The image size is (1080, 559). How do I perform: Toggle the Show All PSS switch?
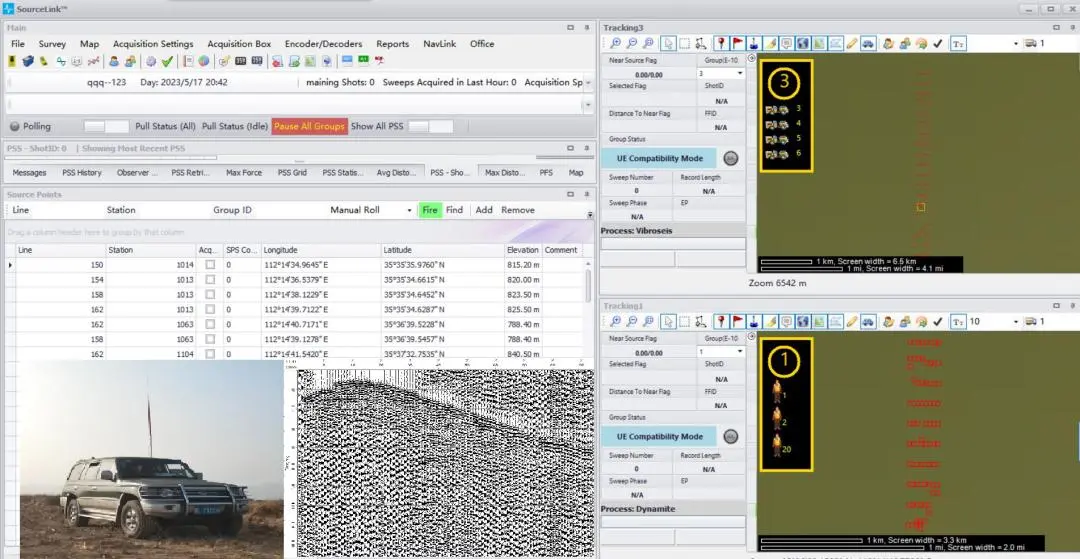(x=430, y=127)
